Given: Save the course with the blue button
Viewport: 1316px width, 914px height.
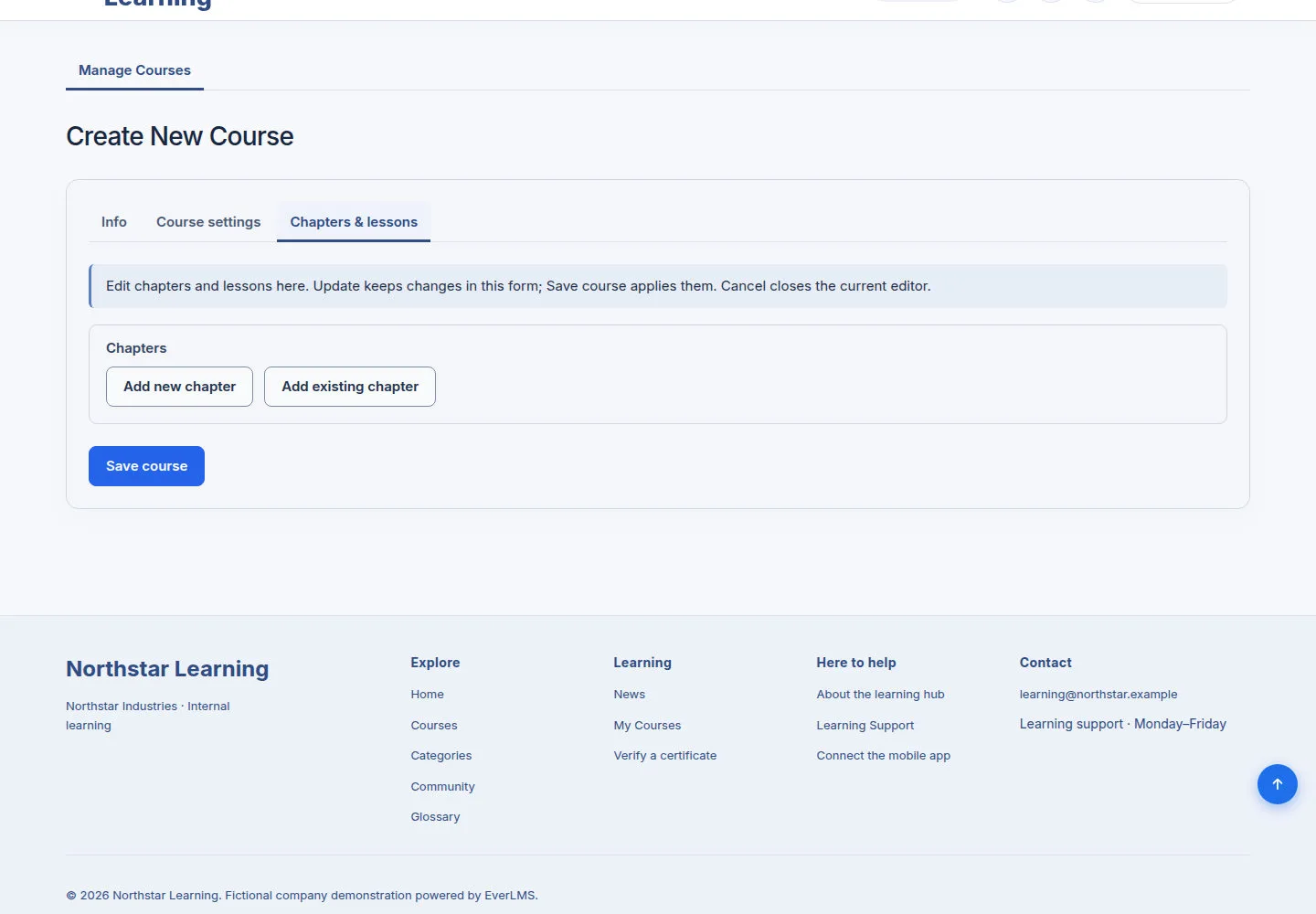Looking at the screenshot, I should [x=146, y=466].
